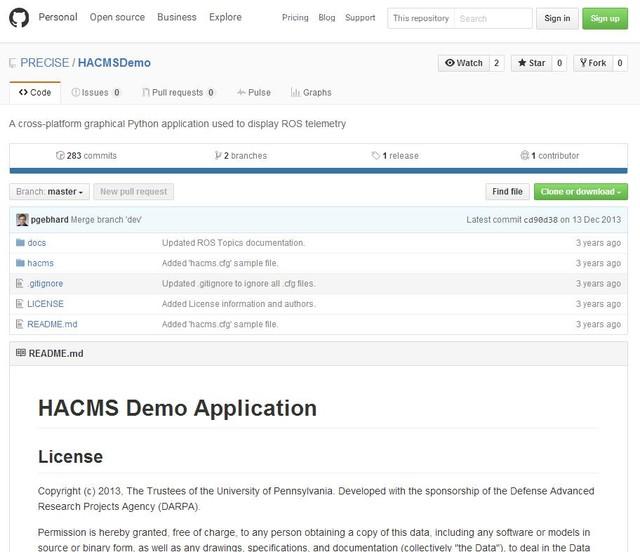Viewport: 640px width, 552px height.
Task: Open latest commit hash cd90d38
Action: coord(540,220)
